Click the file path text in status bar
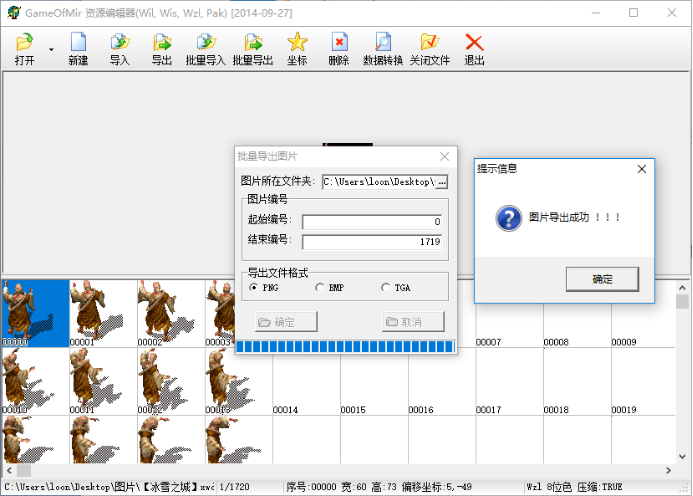Image resolution: width=693 pixels, height=496 pixels. click(109, 487)
